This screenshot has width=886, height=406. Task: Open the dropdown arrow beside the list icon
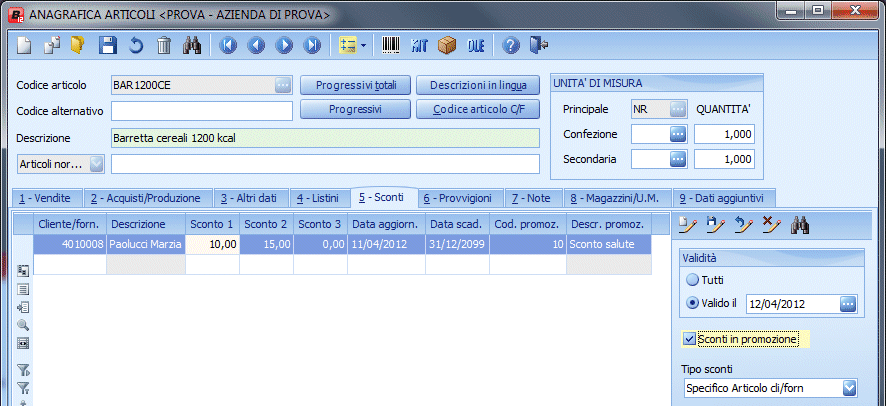pyautogui.click(x=363, y=46)
